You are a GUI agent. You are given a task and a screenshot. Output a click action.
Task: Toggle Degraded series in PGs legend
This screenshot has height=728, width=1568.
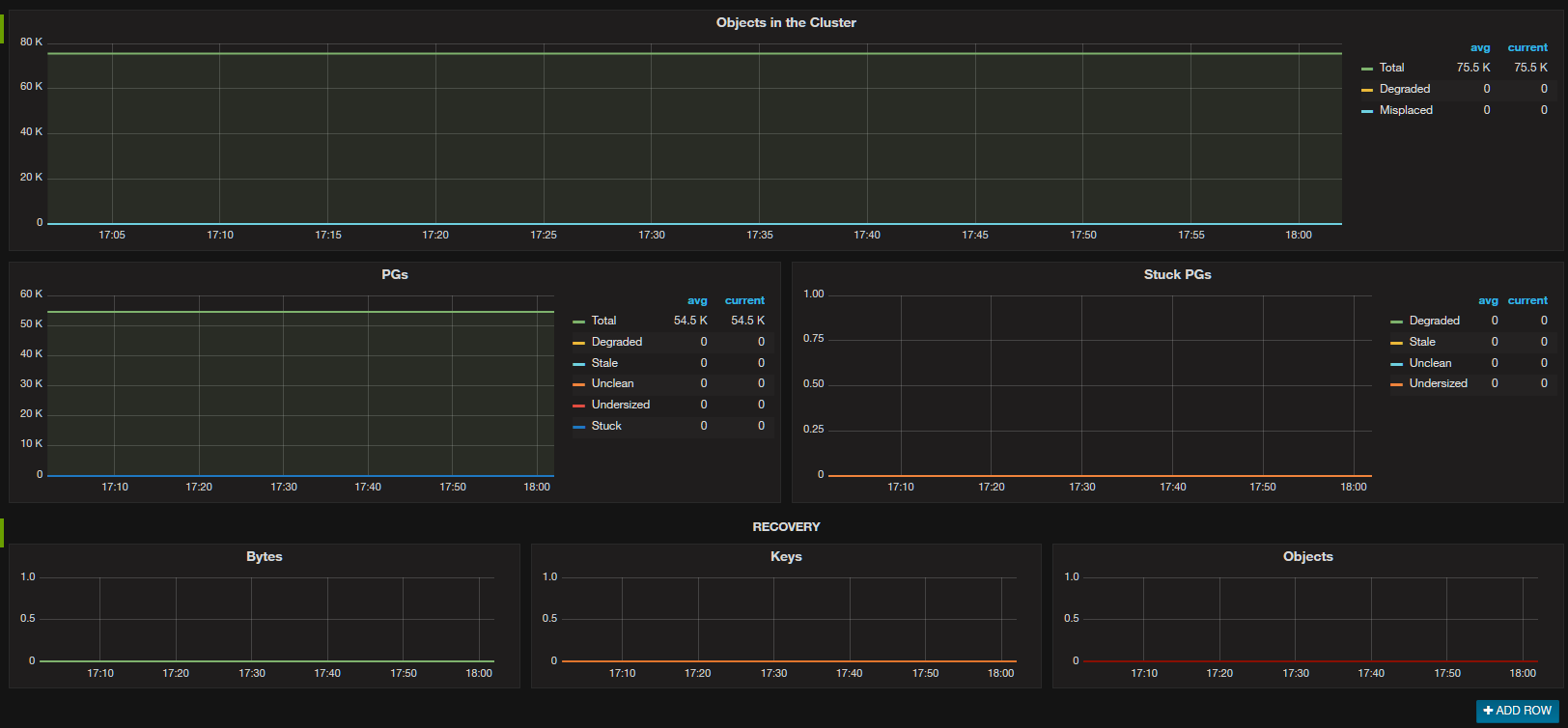[x=617, y=342]
